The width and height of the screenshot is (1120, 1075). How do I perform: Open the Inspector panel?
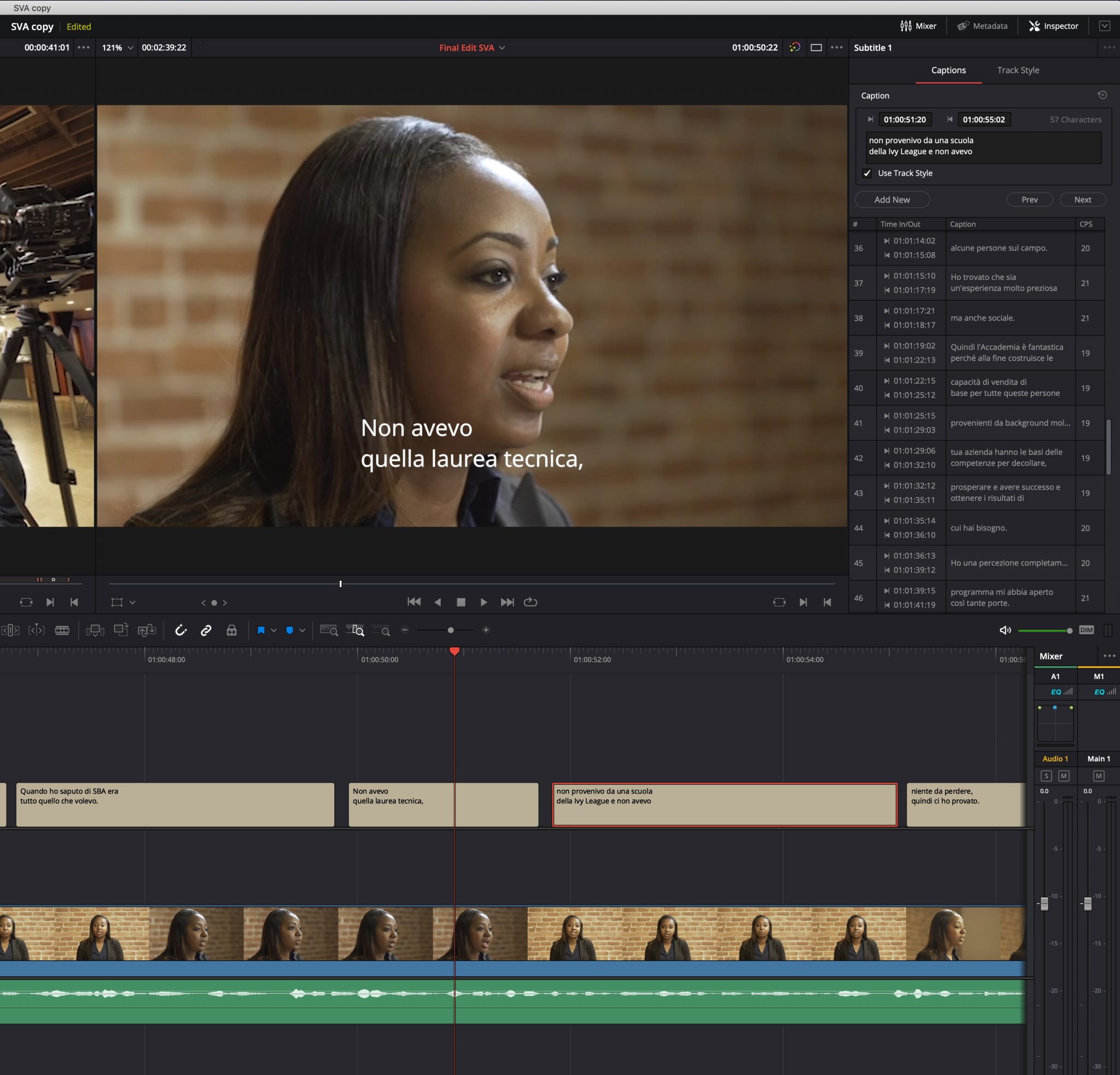pyautogui.click(x=1053, y=26)
